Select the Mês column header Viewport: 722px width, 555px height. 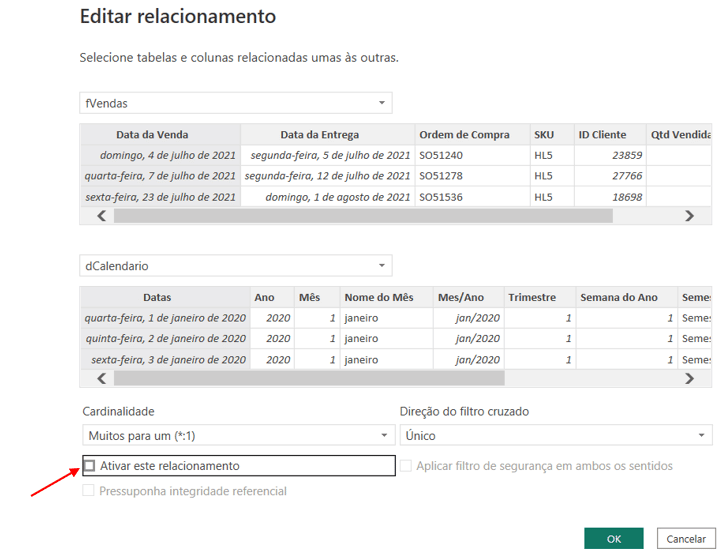coord(317,297)
